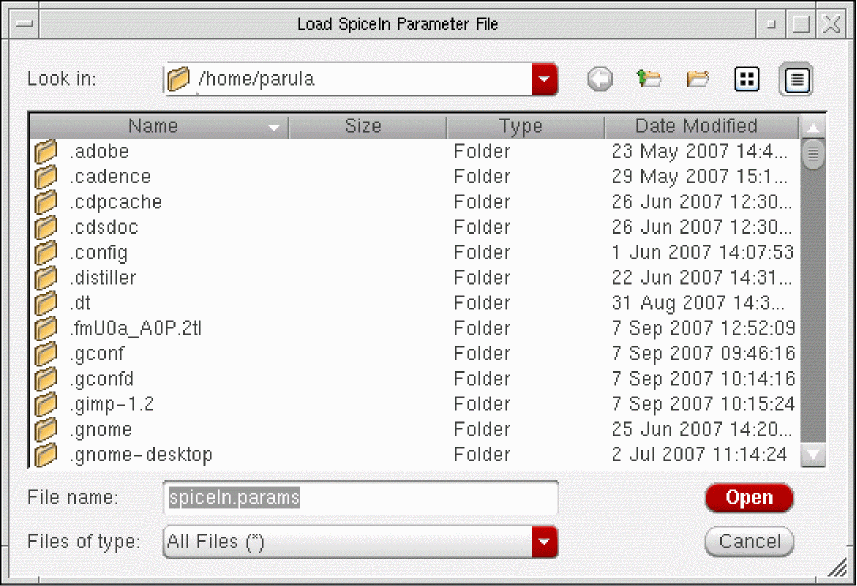Screen dimensions: 857x586
Task: Select the .gnome-desktop folder icon
Action: click(x=46, y=455)
